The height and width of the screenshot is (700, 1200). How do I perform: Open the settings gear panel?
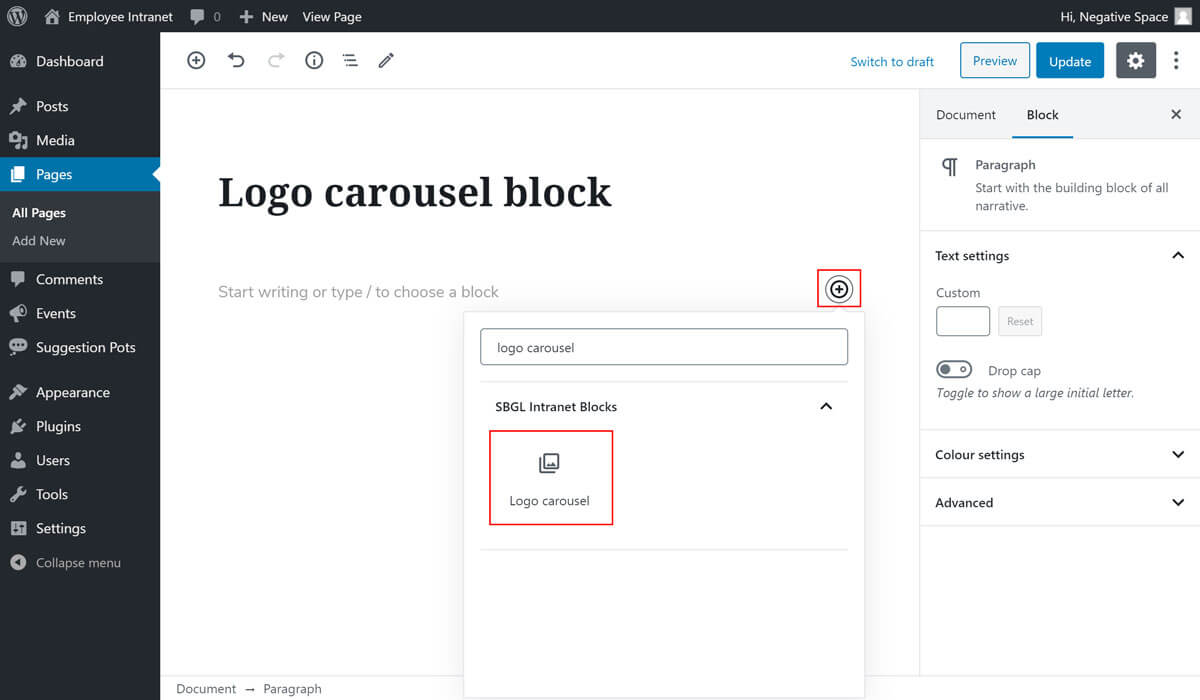(1135, 61)
